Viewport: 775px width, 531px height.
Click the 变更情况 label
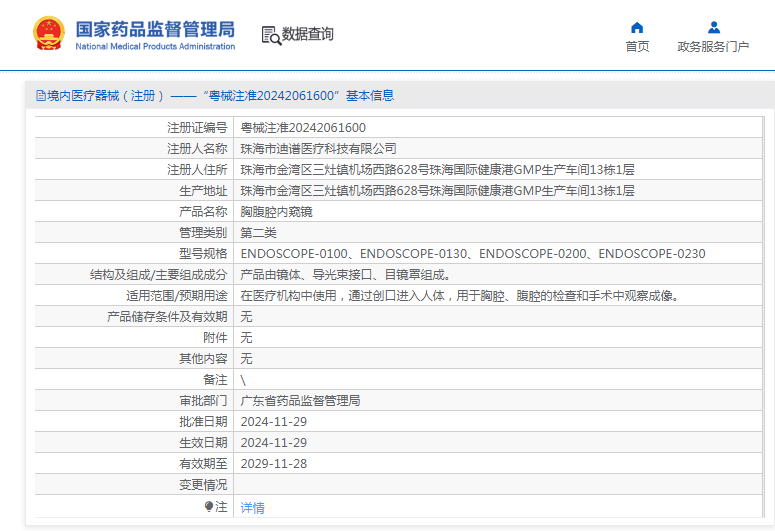(203, 485)
